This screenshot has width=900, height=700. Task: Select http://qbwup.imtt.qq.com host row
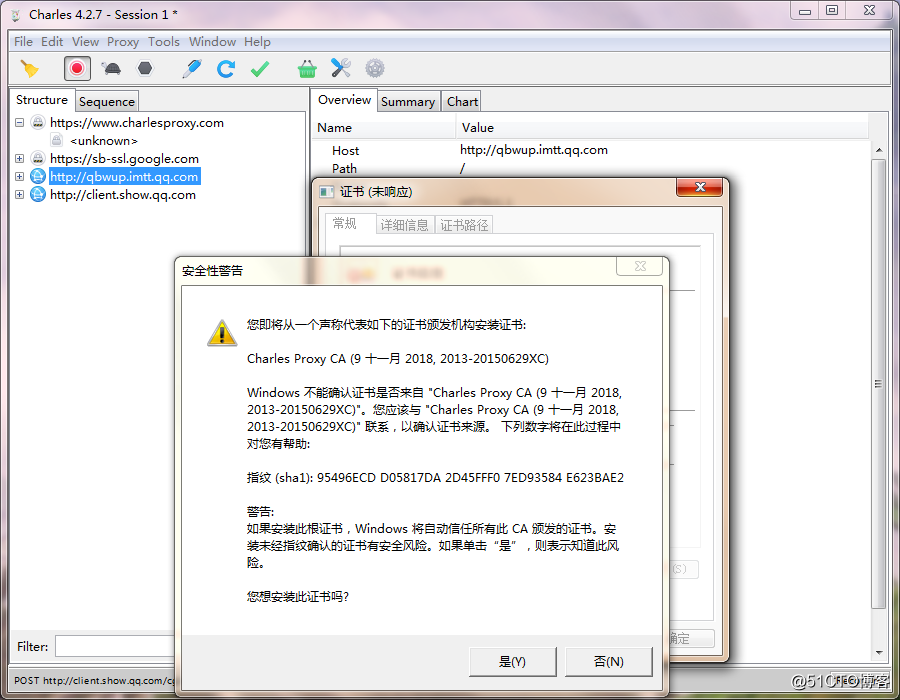(124, 177)
